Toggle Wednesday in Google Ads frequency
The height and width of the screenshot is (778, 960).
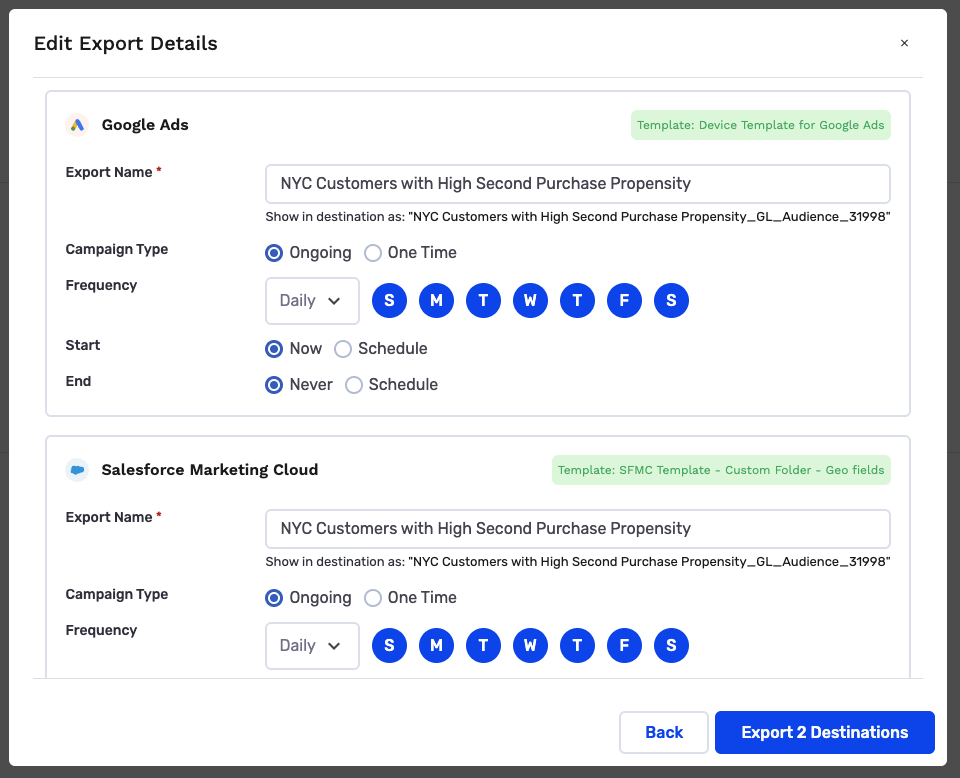[x=530, y=301]
